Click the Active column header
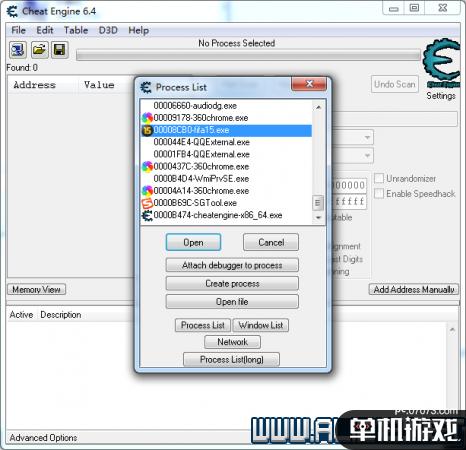The image size is (466, 450). point(21,315)
